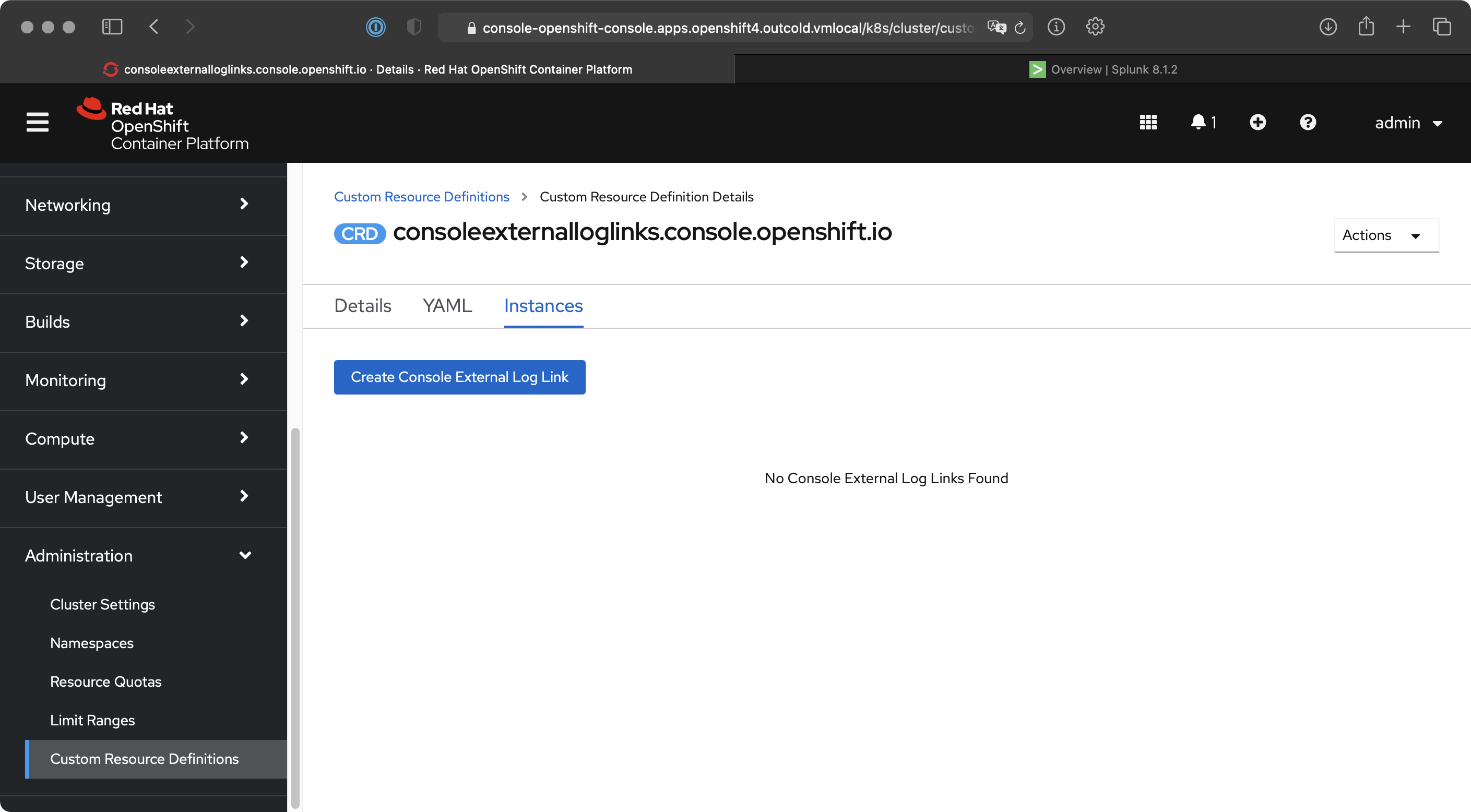This screenshot has height=812, width=1471.
Task: Click the consoleexternalloglinks.console.openshift.io heading
Action: coord(643,232)
